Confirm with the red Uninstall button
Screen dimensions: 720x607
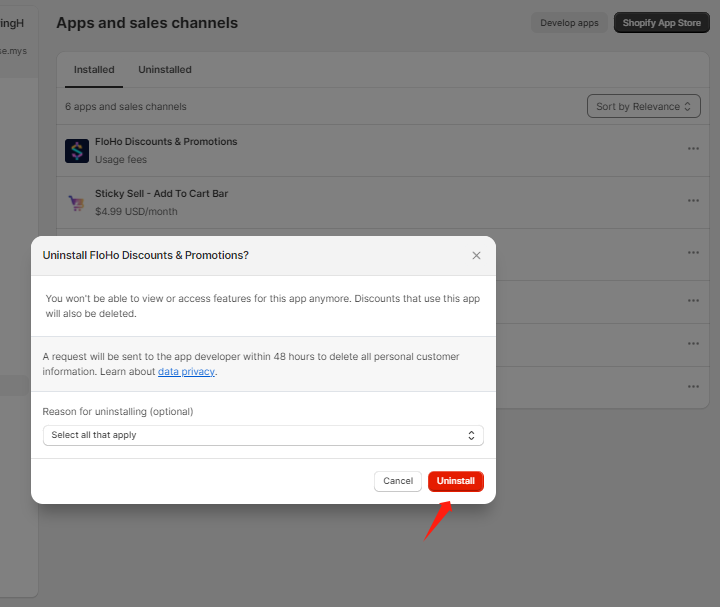(455, 481)
